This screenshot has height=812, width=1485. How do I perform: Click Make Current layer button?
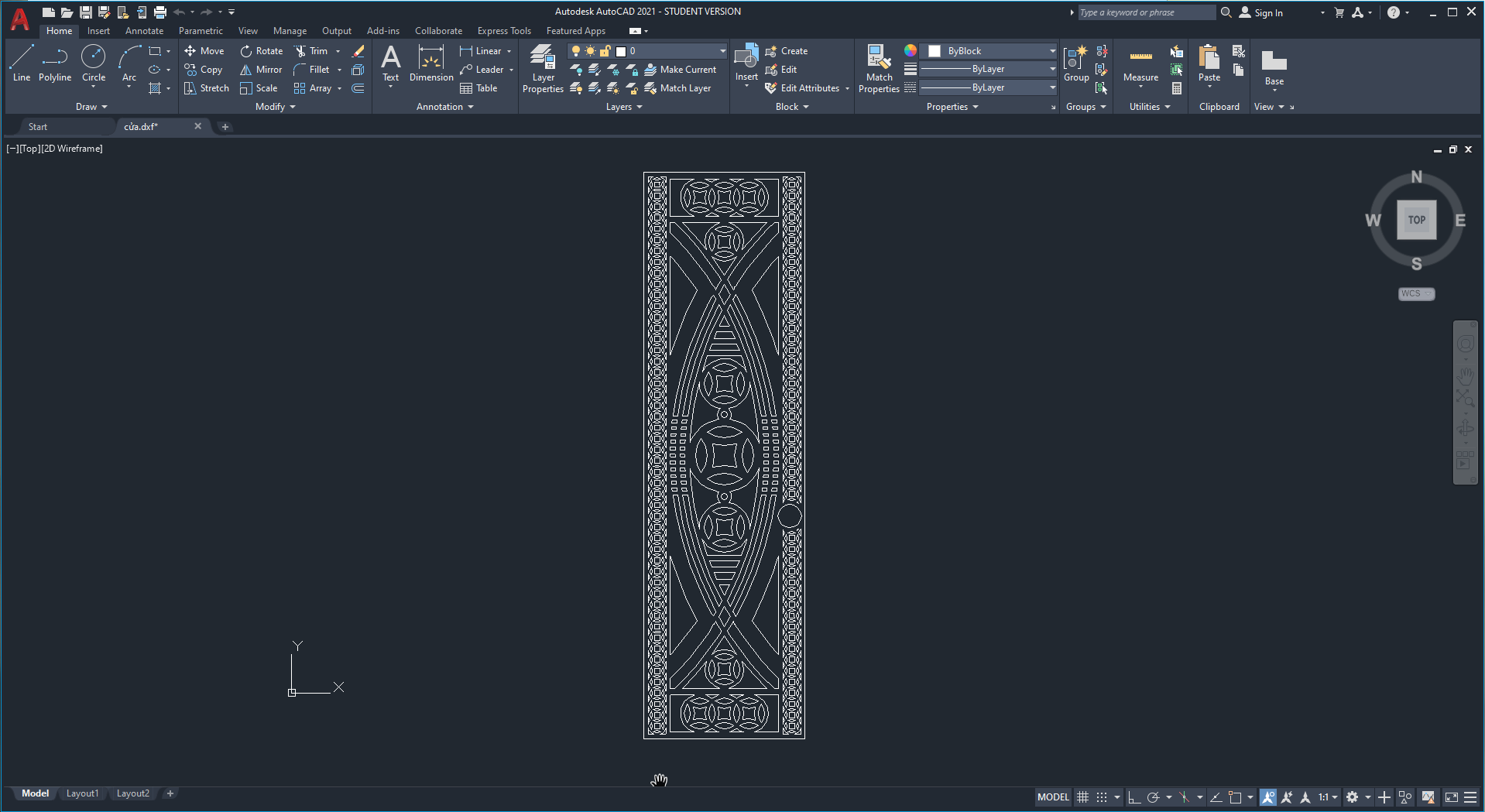point(681,70)
